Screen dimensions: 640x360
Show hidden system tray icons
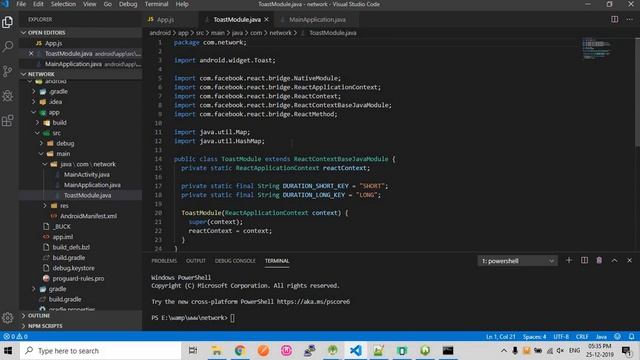pos(504,351)
